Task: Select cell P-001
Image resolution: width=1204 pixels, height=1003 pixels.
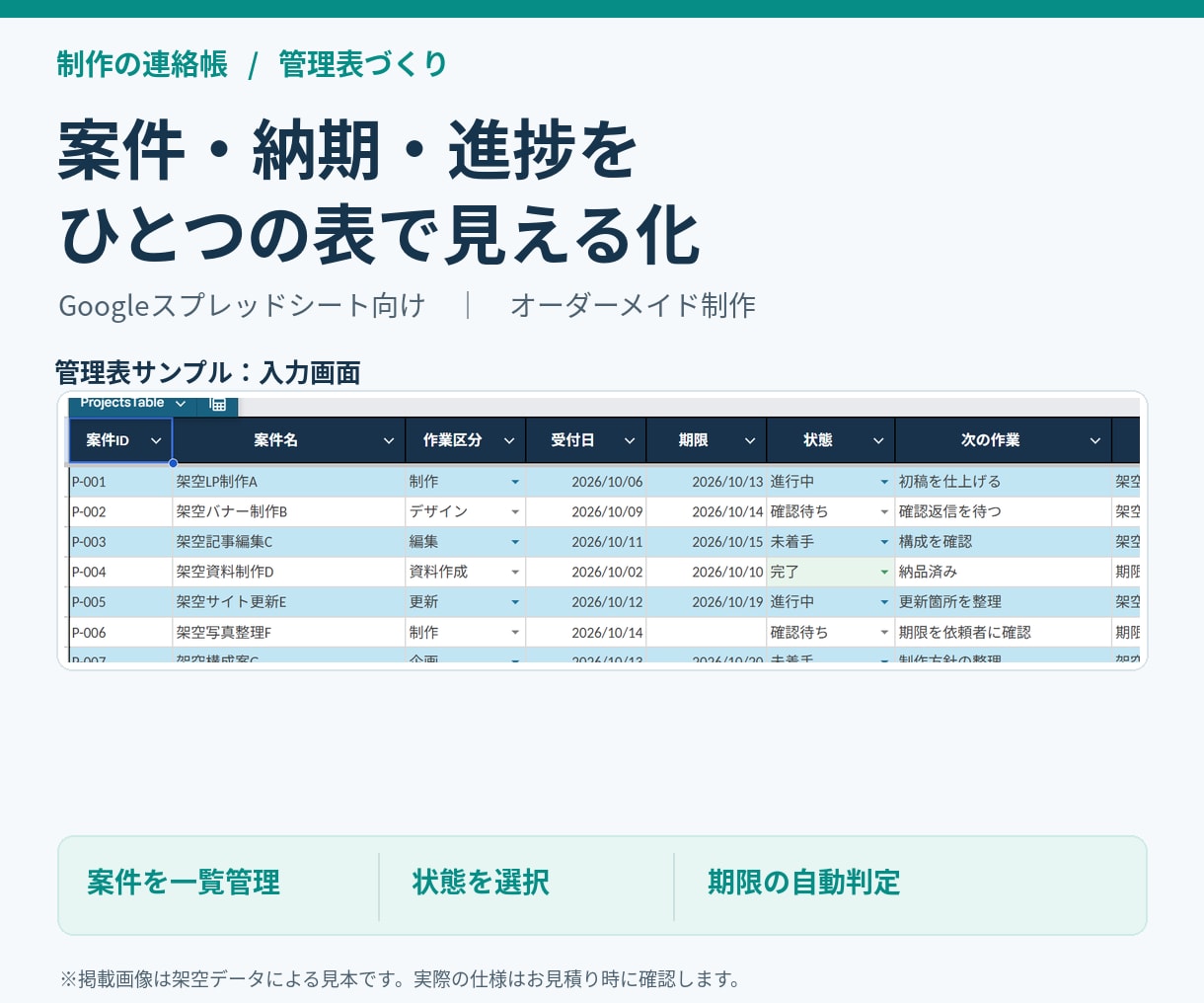Action: tap(120, 482)
